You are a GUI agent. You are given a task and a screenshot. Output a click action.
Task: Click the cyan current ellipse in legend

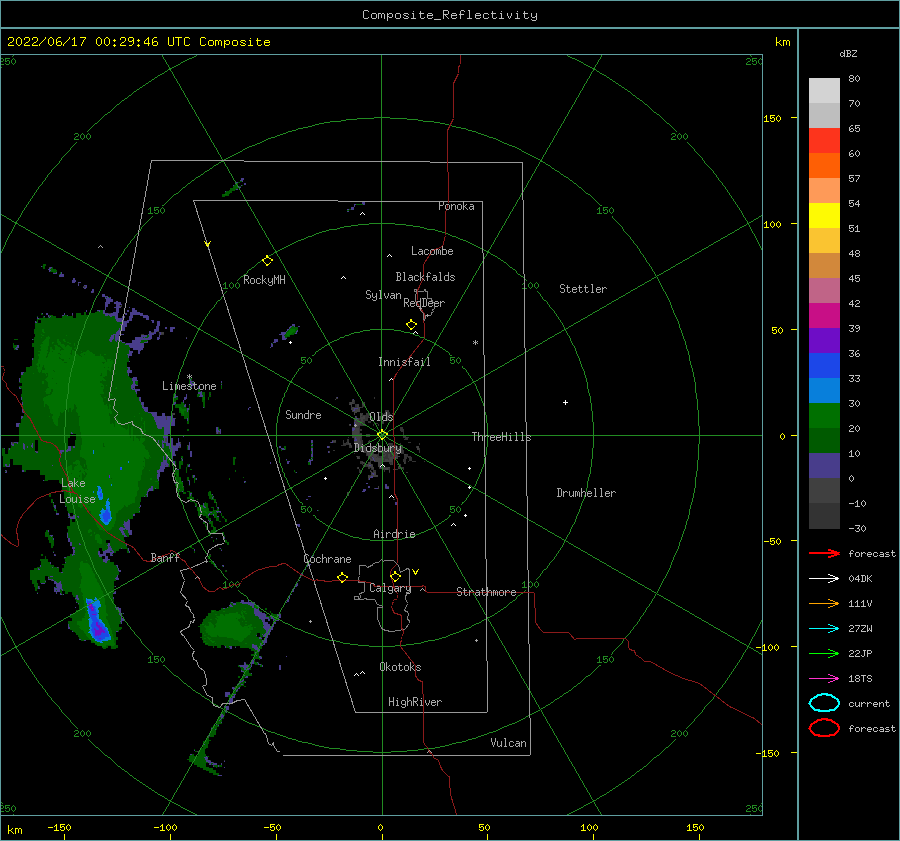pyautogui.click(x=824, y=703)
